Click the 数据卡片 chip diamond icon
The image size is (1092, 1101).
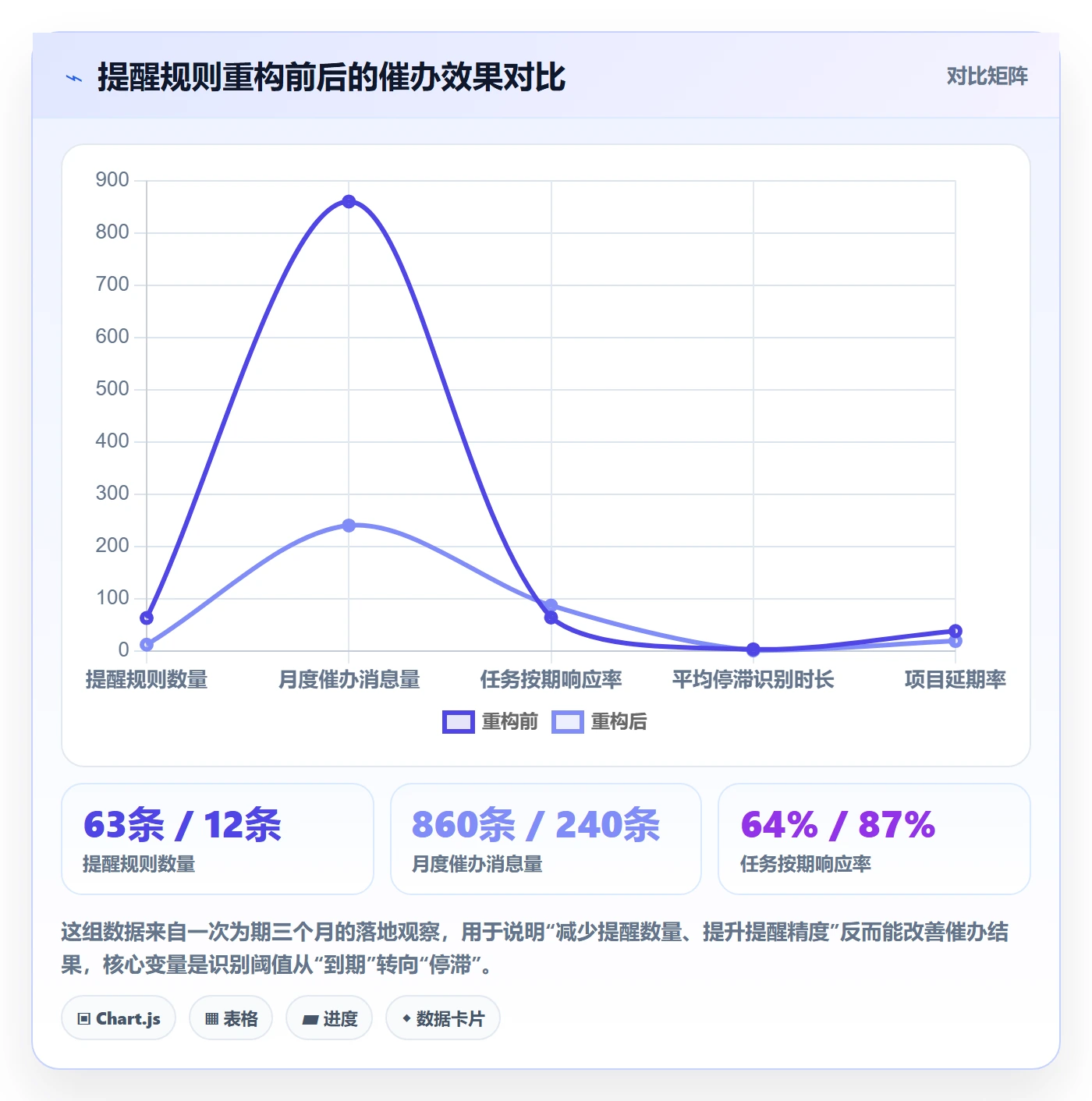click(x=406, y=1018)
